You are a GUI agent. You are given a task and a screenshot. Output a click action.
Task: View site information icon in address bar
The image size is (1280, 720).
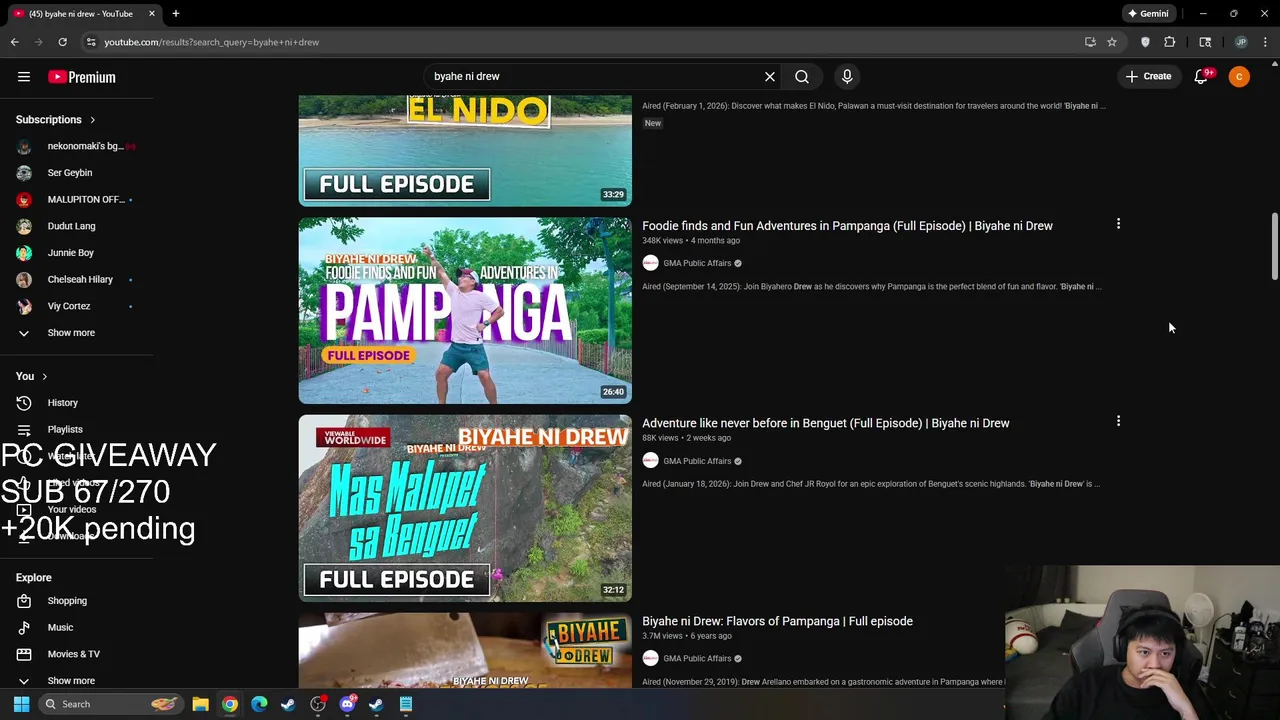coord(91,42)
